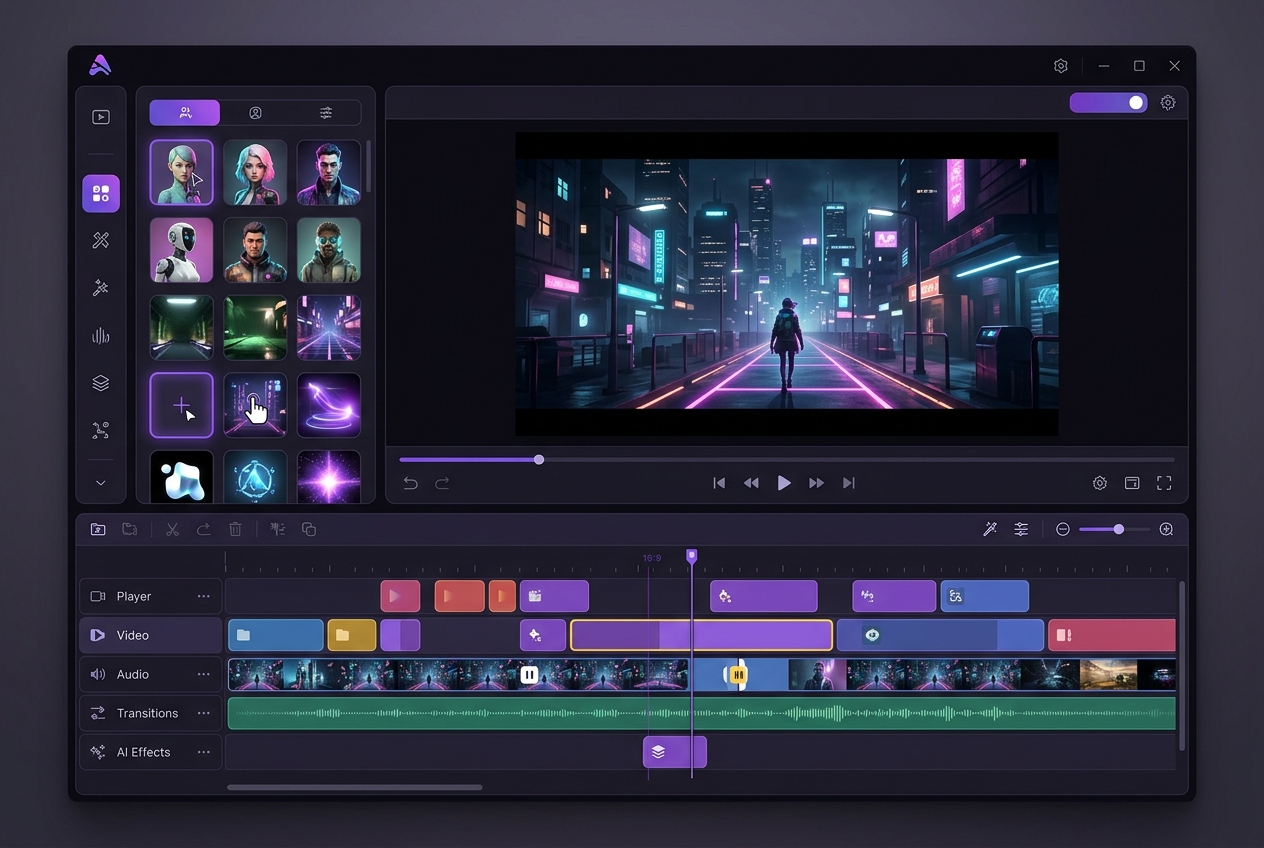Open options menu for the Transitions track
Image resolution: width=1264 pixels, height=848 pixels.
204,713
